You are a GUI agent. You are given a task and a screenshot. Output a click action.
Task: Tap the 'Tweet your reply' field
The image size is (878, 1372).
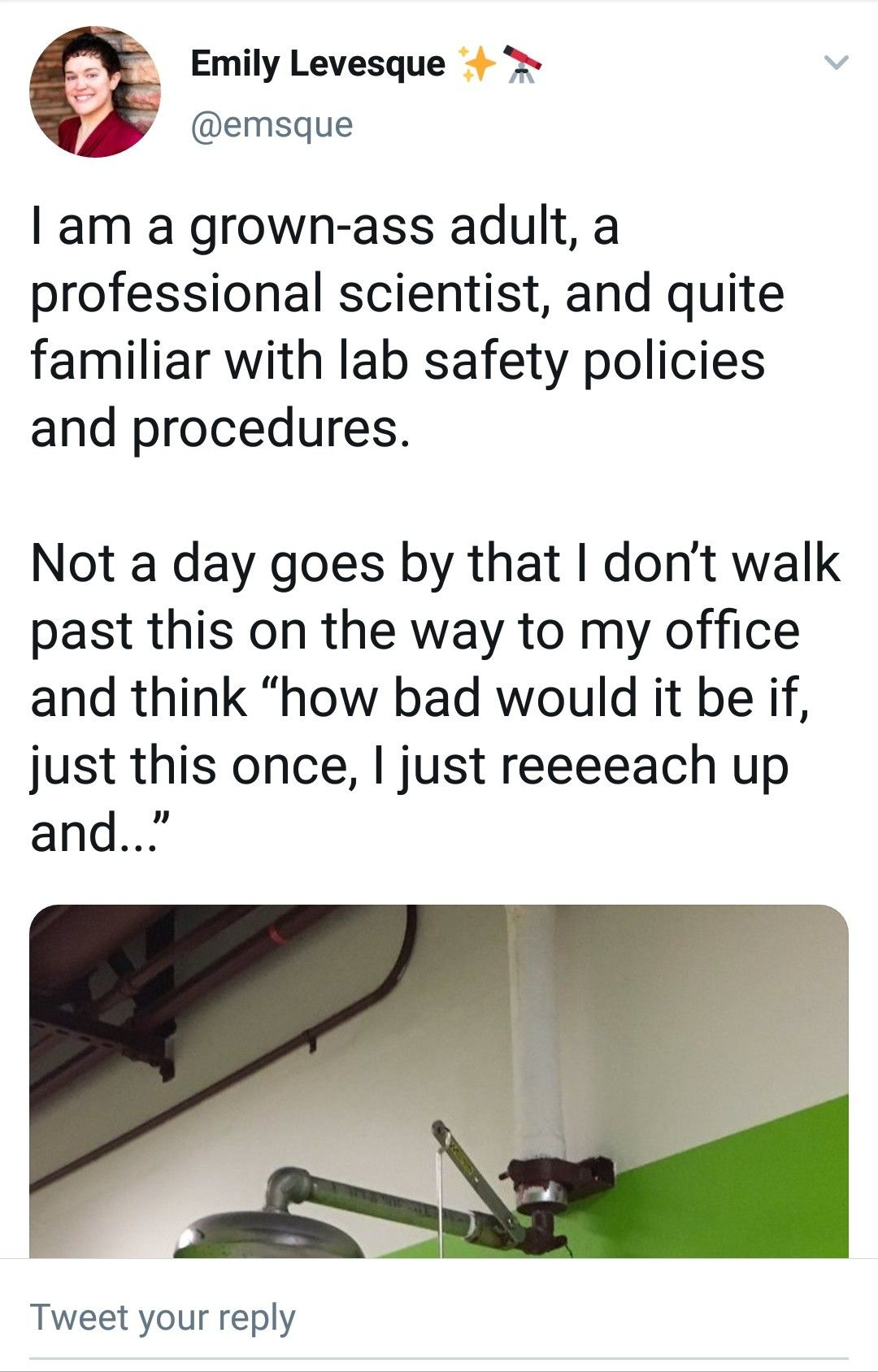point(439,1318)
